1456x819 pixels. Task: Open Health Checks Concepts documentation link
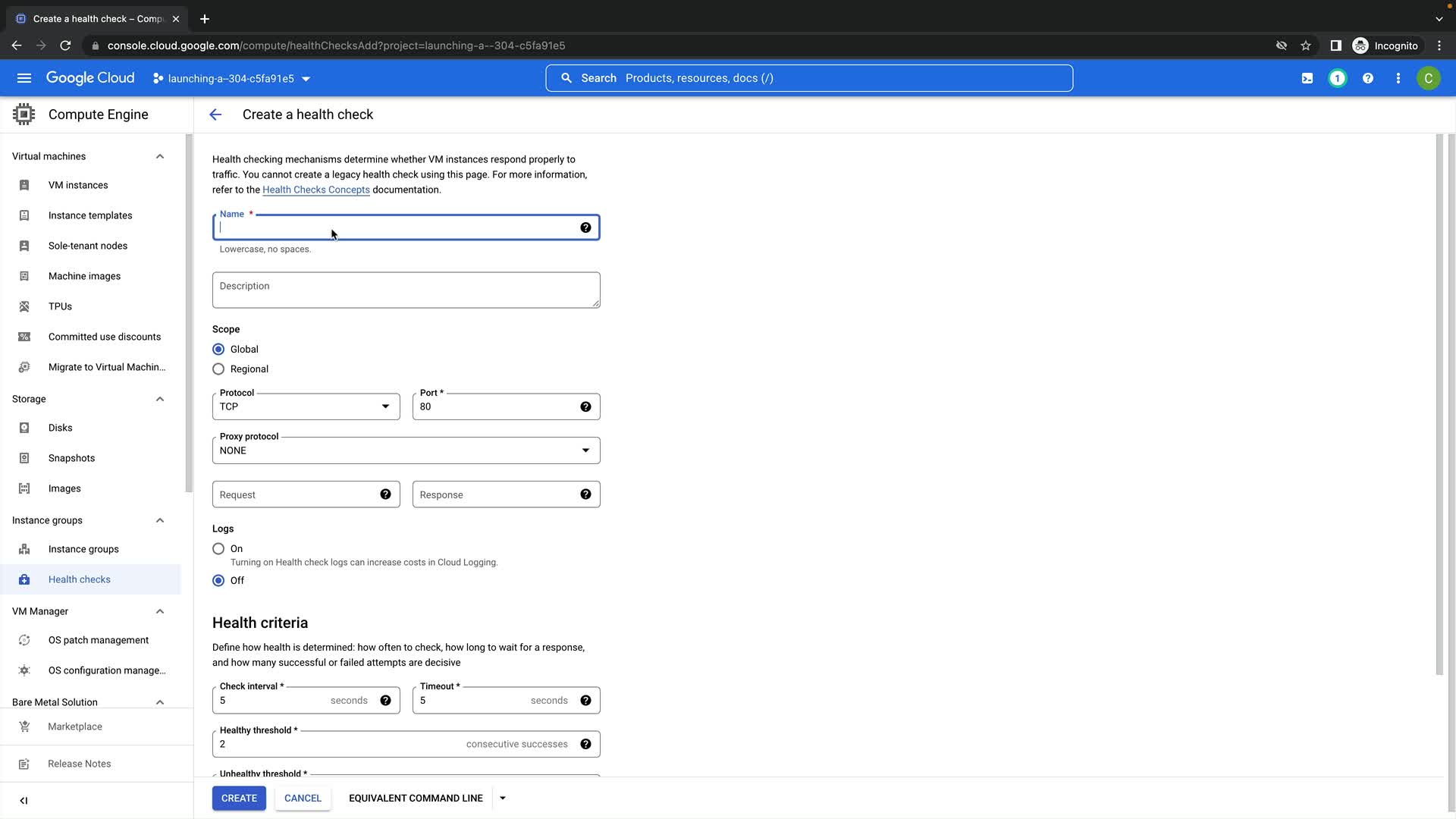tap(315, 190)
